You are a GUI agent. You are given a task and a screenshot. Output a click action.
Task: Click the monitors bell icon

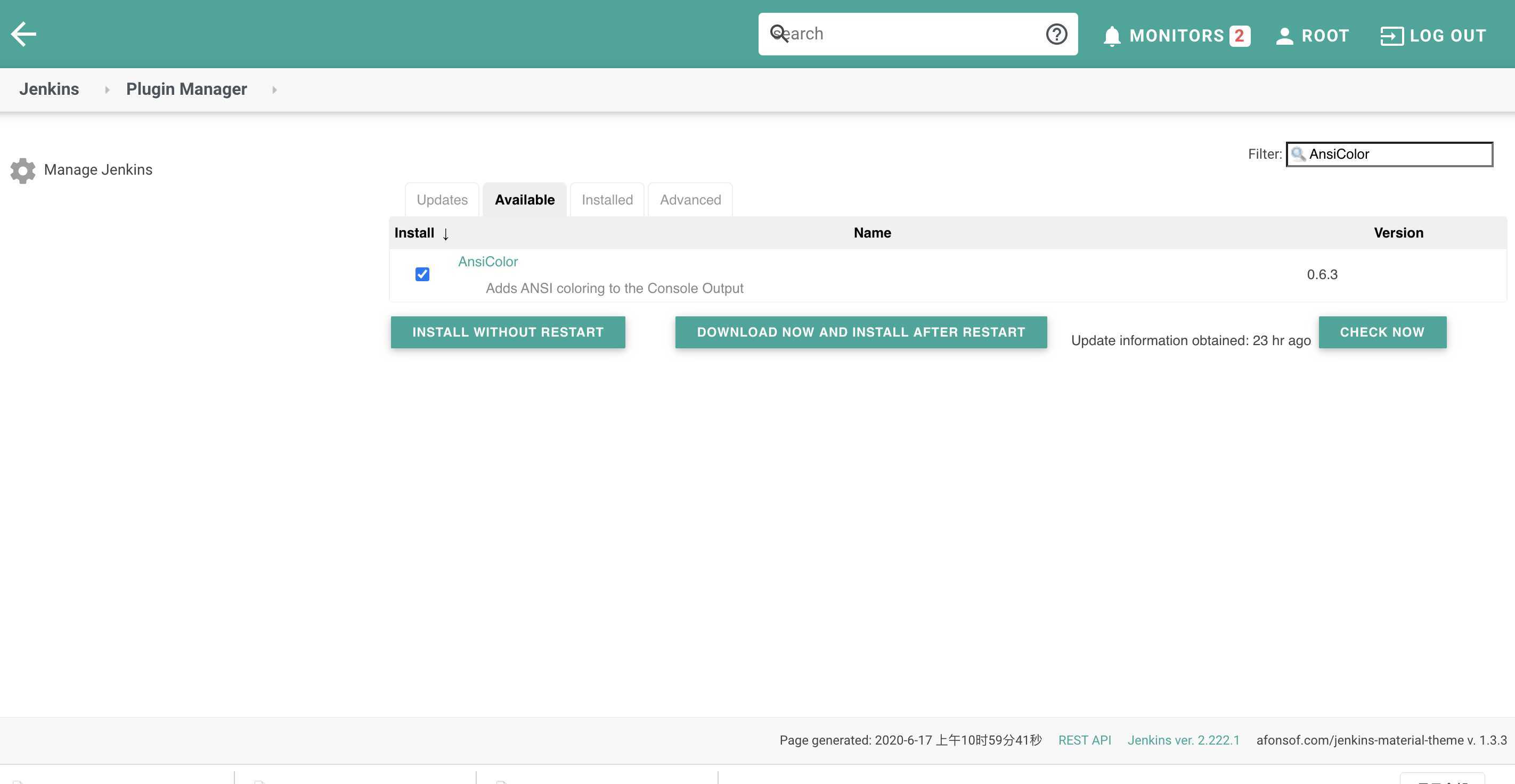[x=1112, y=36]
